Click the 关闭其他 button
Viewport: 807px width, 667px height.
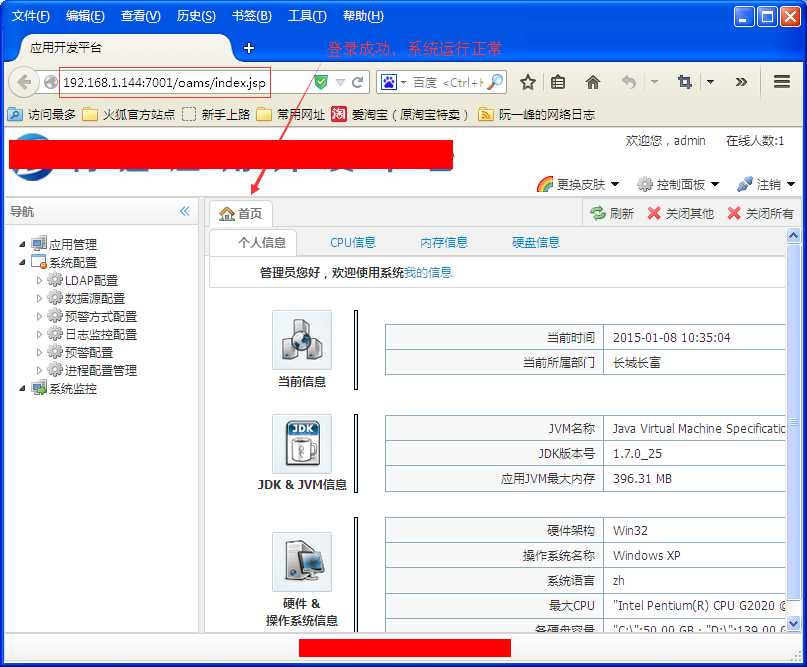[x=680, y=213]
